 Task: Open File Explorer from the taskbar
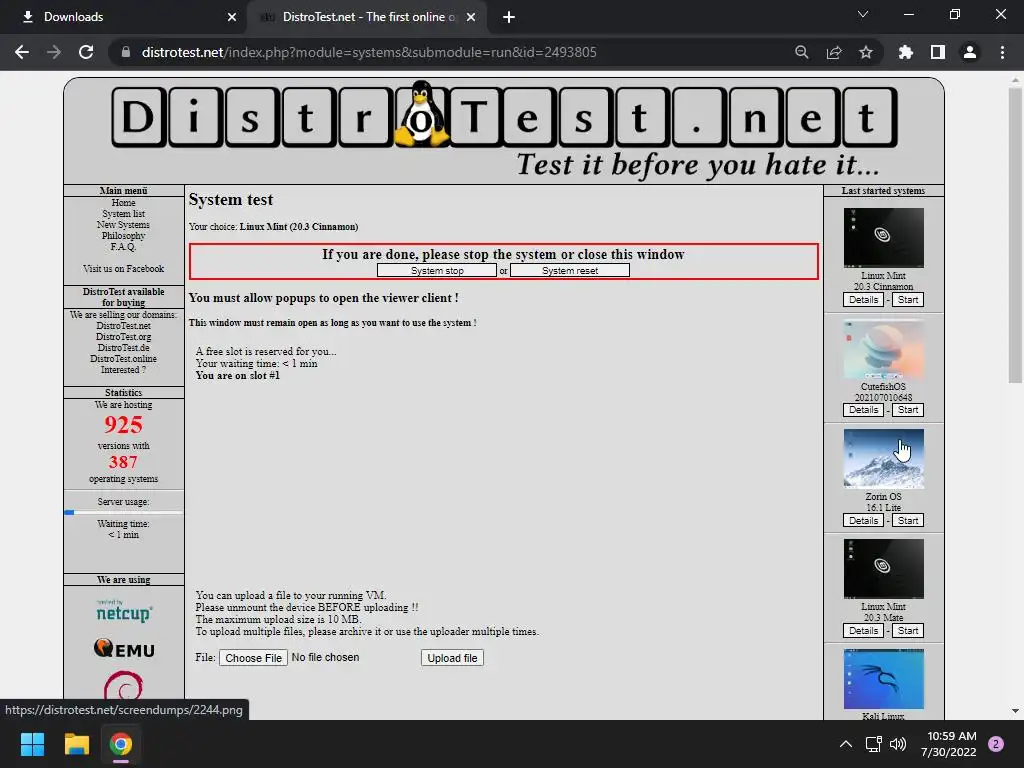pos(76,744)
